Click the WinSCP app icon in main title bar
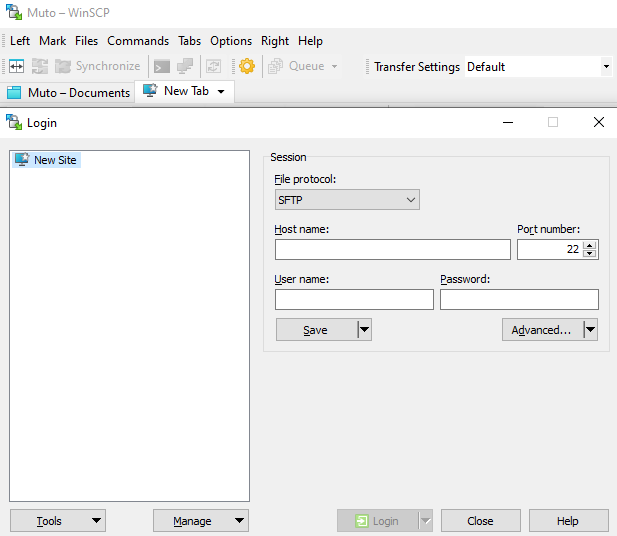 click(14, 12)
